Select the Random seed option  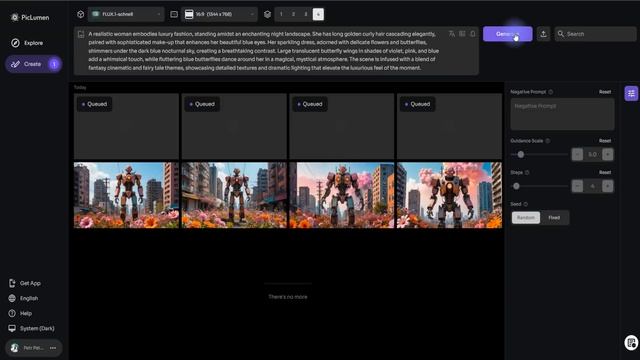pyautogui.click(x=526, y=218)
